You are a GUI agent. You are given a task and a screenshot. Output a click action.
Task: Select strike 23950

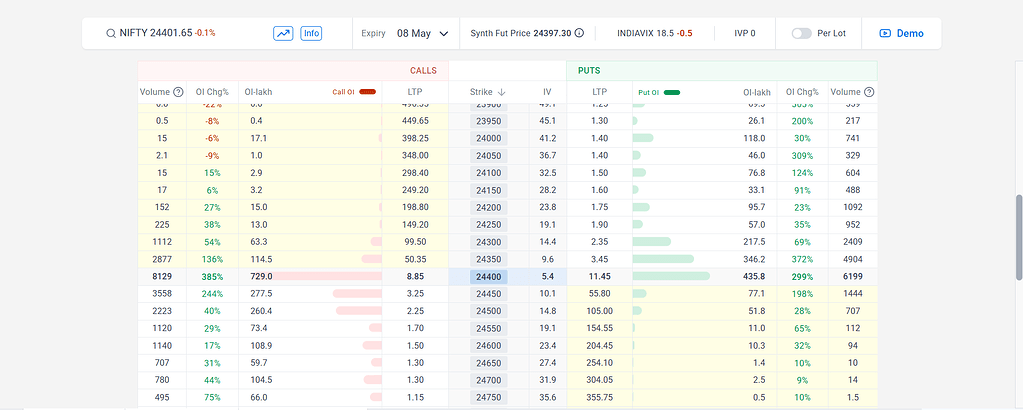point(489,121)
